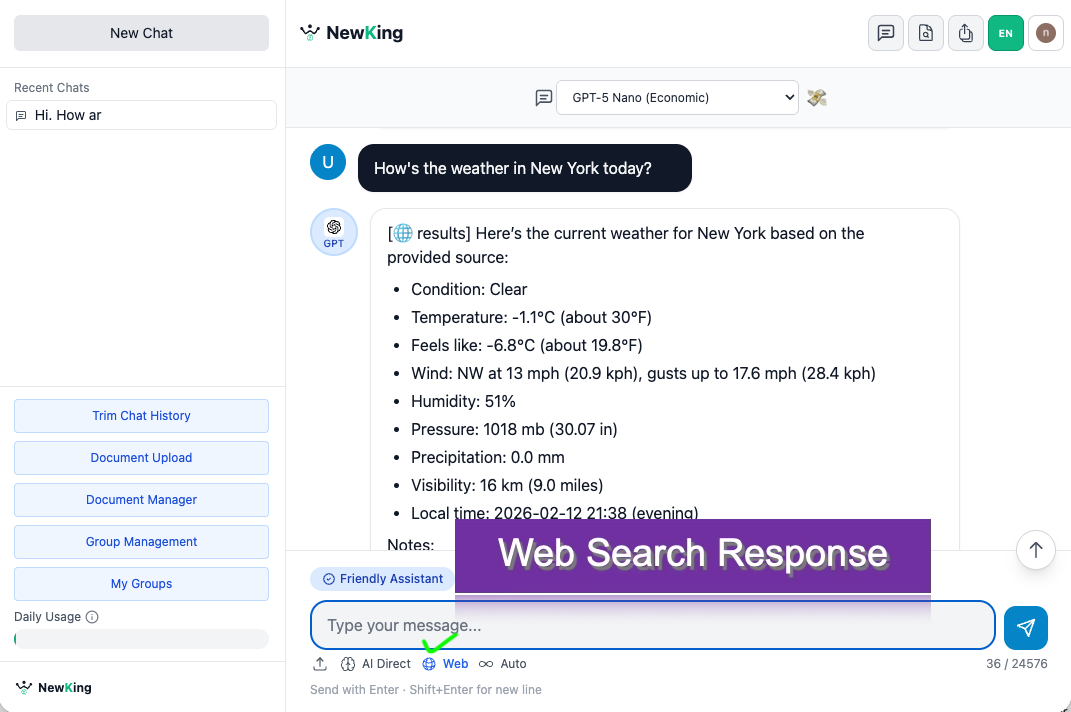1071x712 pixels.
Task: Click the message/feedback icon in top toolbar
Action: click(x=885, y=33)
